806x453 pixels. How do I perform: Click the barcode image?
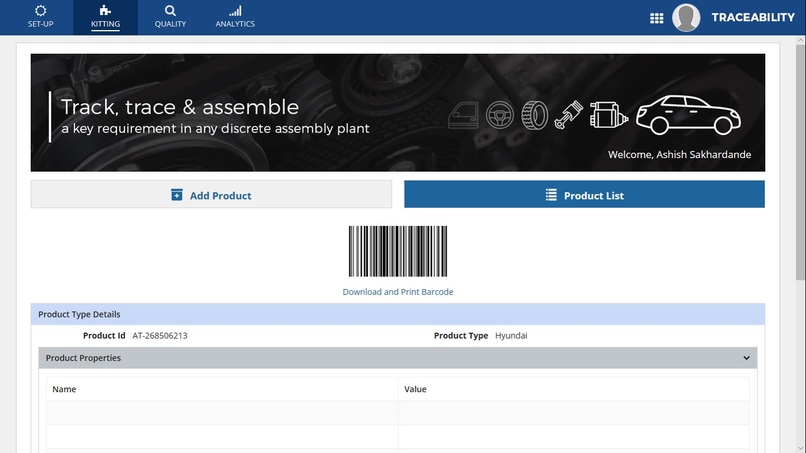[398, 251]
